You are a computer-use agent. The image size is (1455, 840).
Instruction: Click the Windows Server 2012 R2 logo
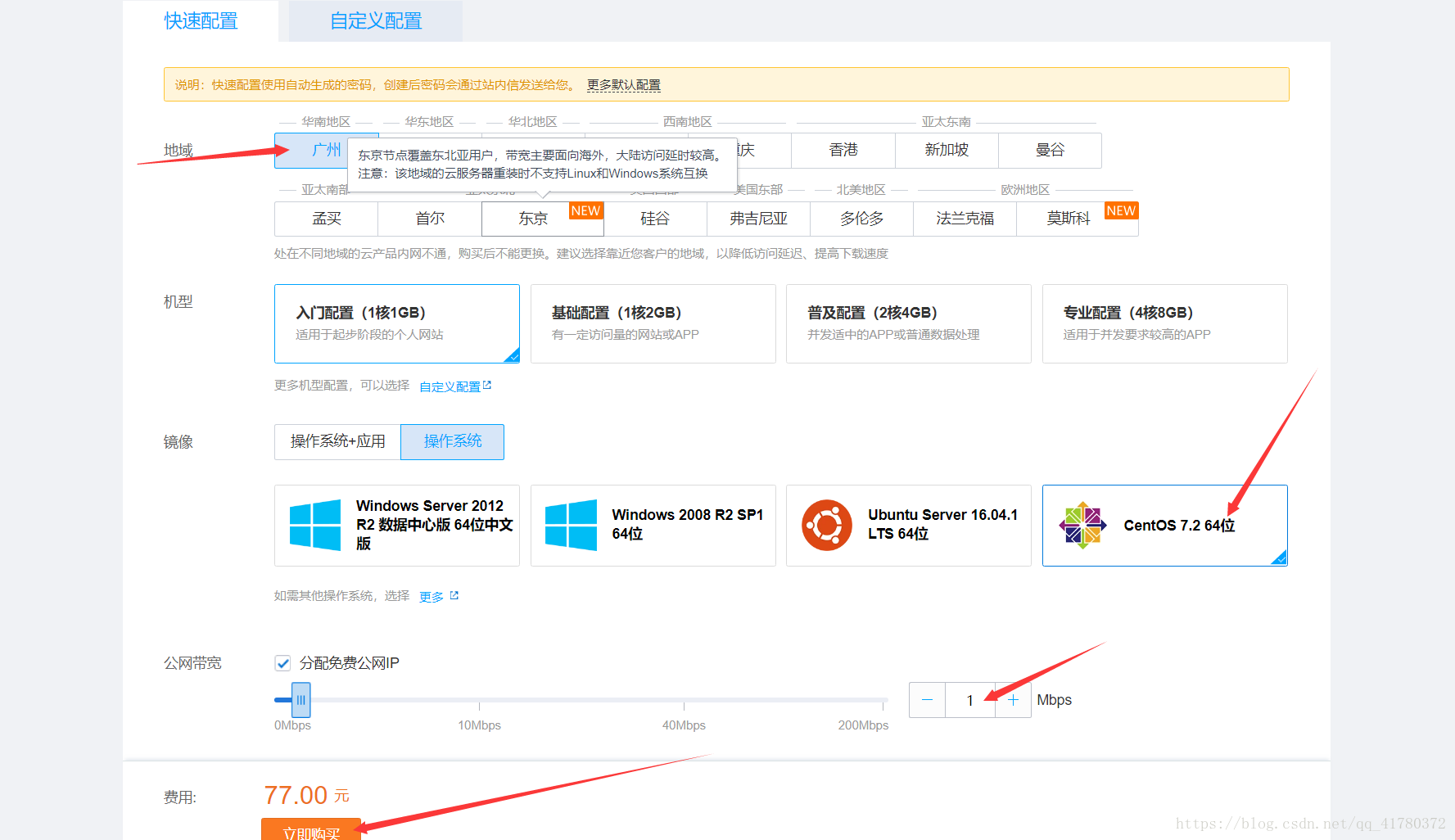[x=315, y=525]
